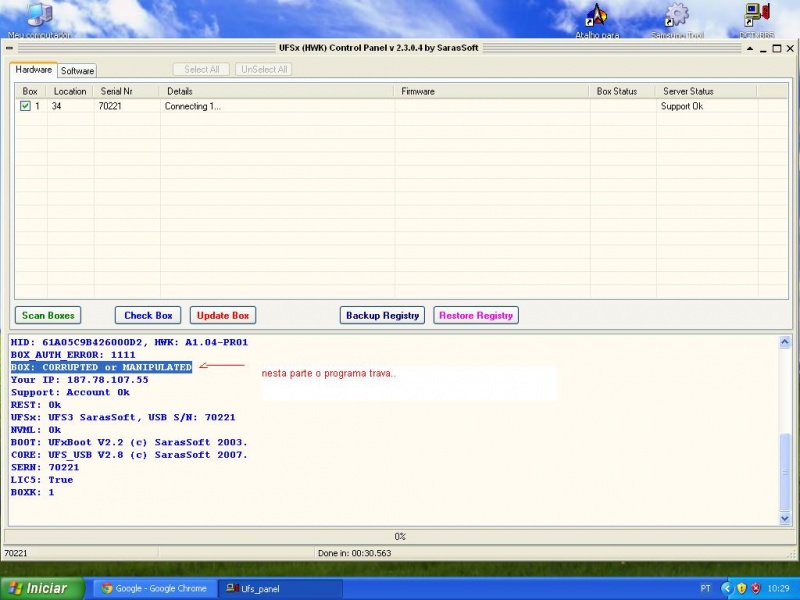Click the 'Support: Account Ok' log line

pyautogui.click(x=70, y=392)
